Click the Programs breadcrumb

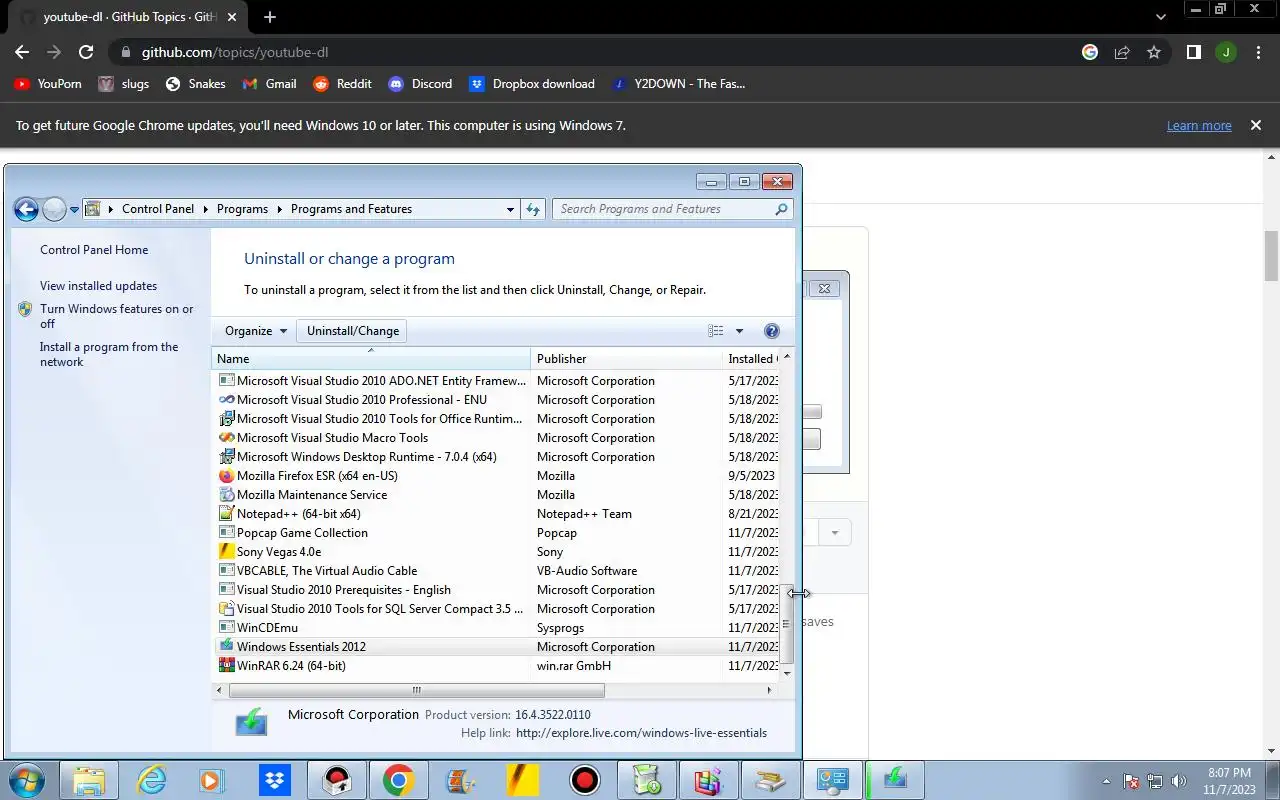242,209
